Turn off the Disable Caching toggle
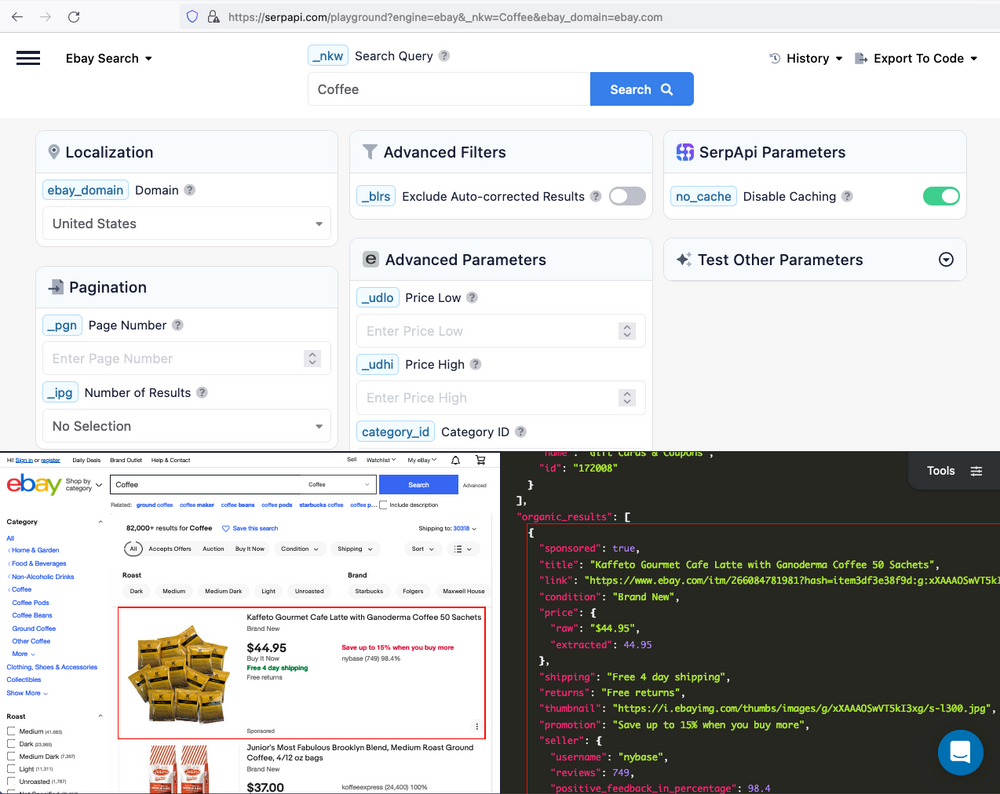The height and width of the screenshot is (794, 1000). click(x=940, y=197)
